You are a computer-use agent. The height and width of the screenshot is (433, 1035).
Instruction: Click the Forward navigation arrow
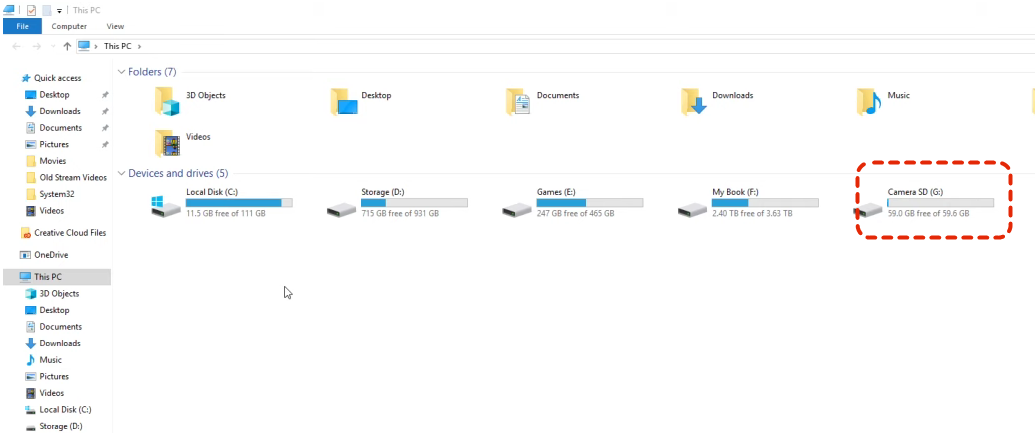[37, 46]
